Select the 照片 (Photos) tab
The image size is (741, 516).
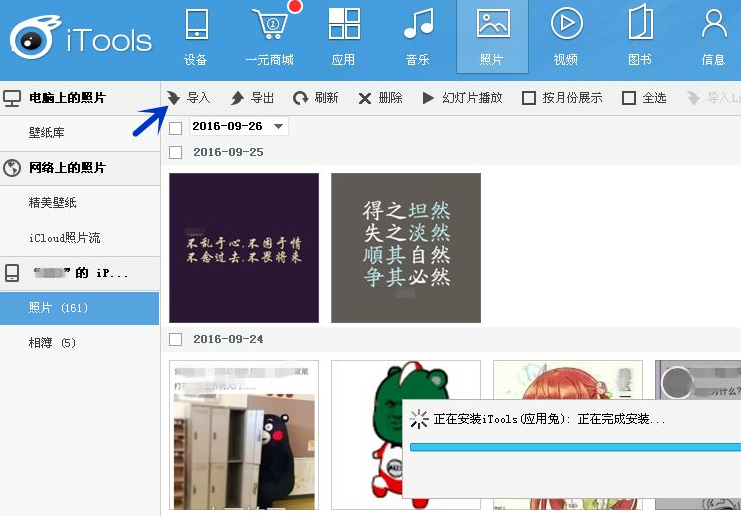coord(492,37)
